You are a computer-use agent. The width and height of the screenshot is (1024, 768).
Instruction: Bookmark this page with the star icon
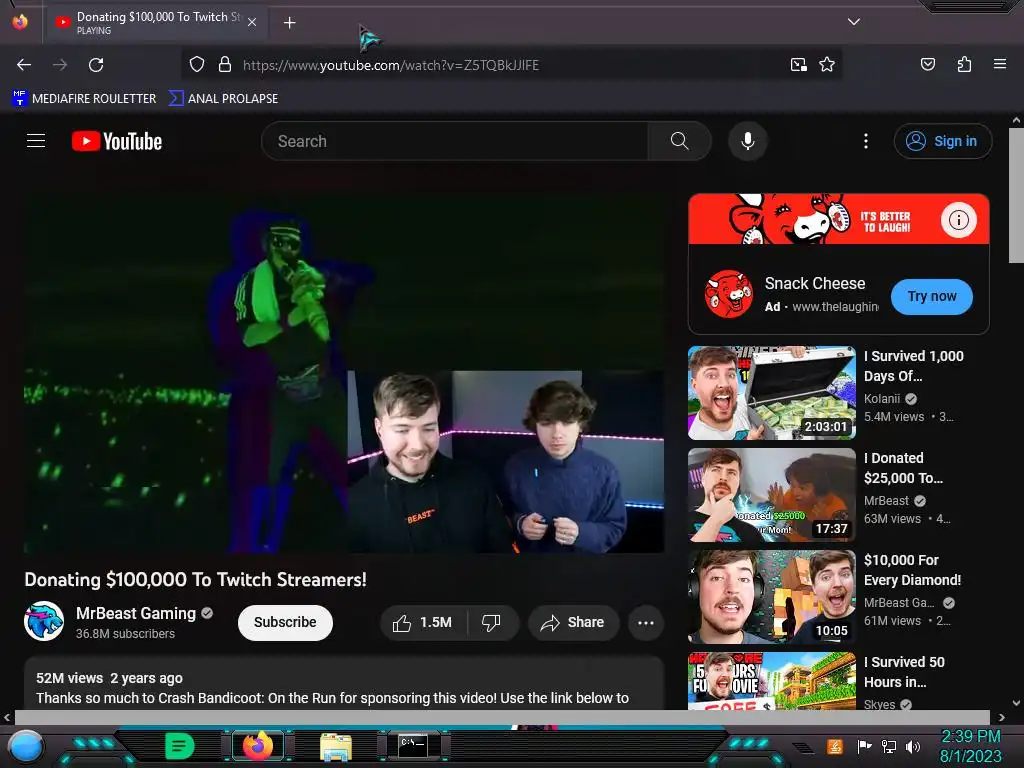827,65
